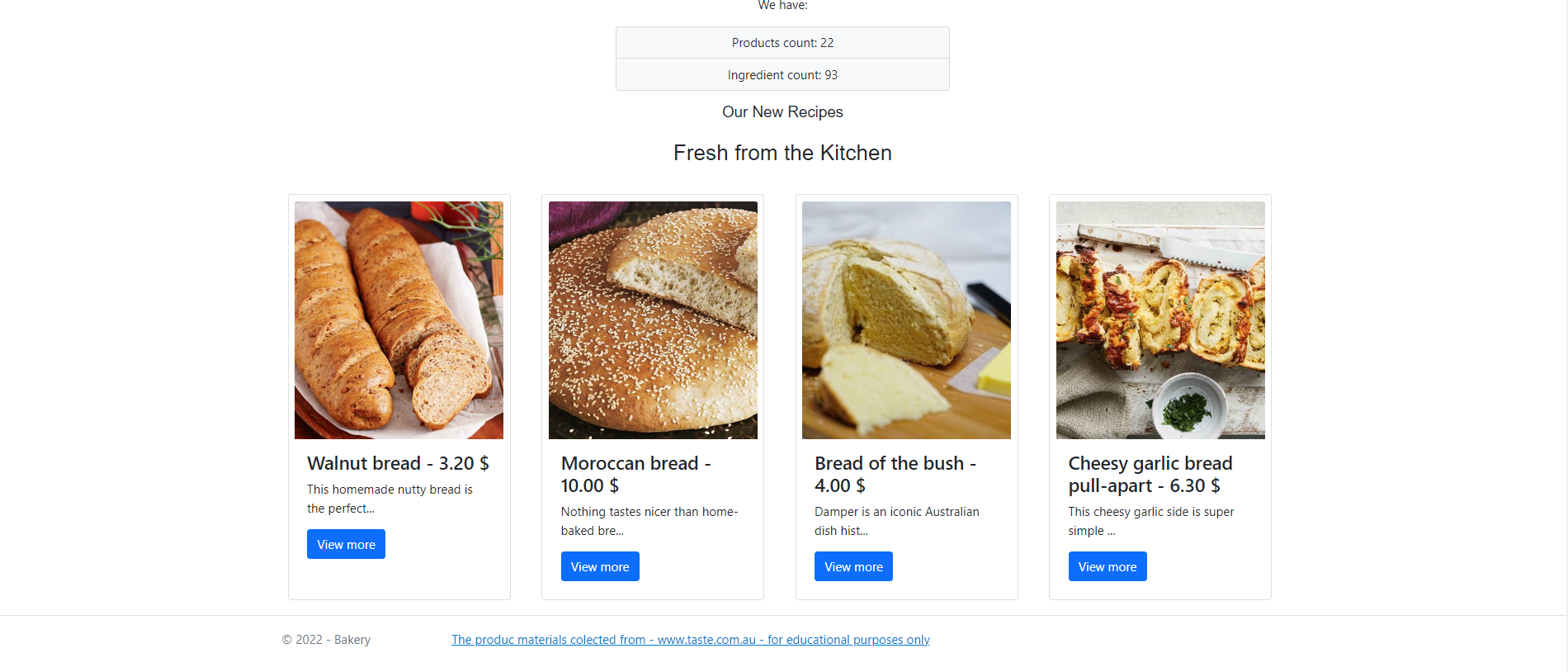The width and height of the screenshot is (1568, 672).
Task: Click the Moroccan bread - 10.00 $ title
Action: 635,475
